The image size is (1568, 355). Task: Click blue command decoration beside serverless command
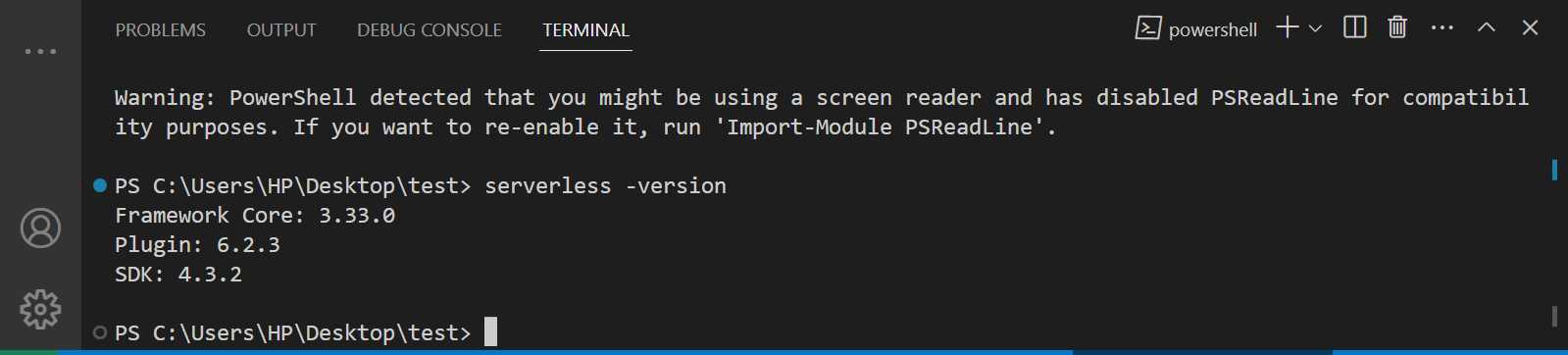pyautogui.click(x=100, y=185)
